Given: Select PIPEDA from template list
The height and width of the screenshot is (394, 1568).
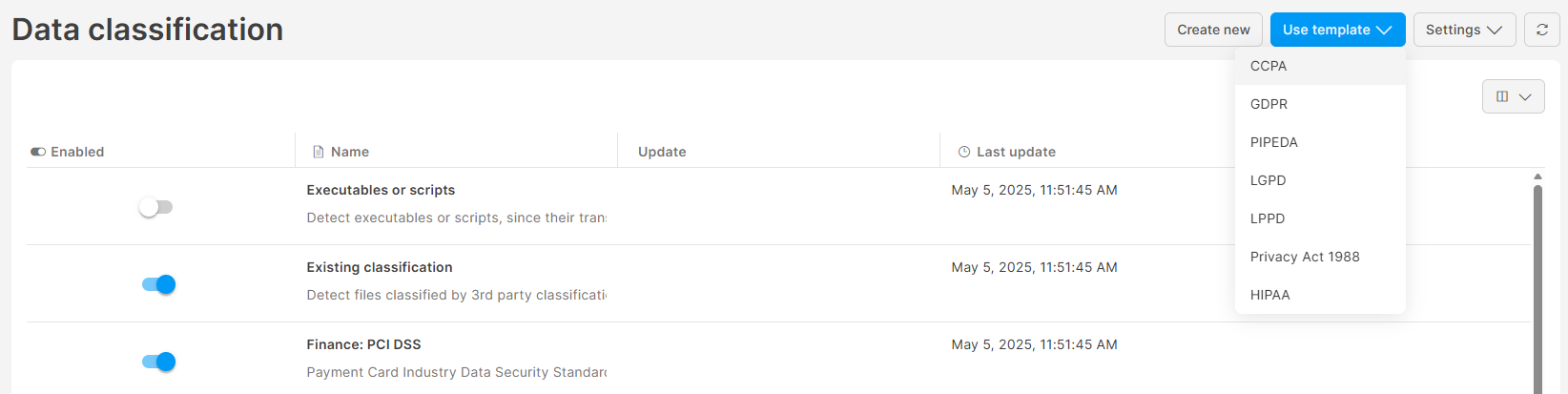Looking at the screenshot, I should click(1273, 142).
